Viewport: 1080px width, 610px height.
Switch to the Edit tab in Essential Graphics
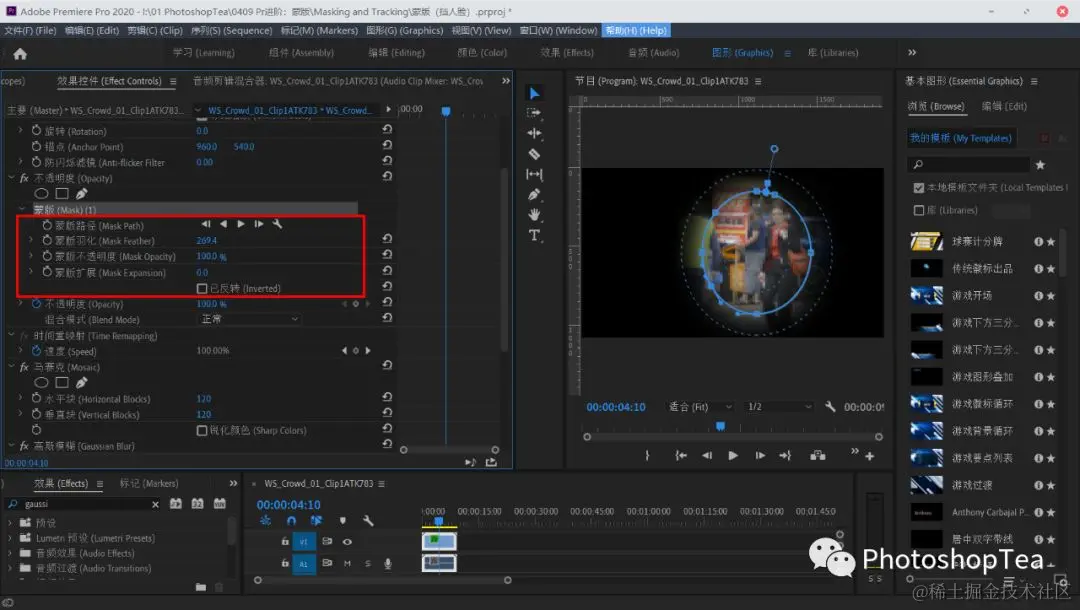point(1003,106)
